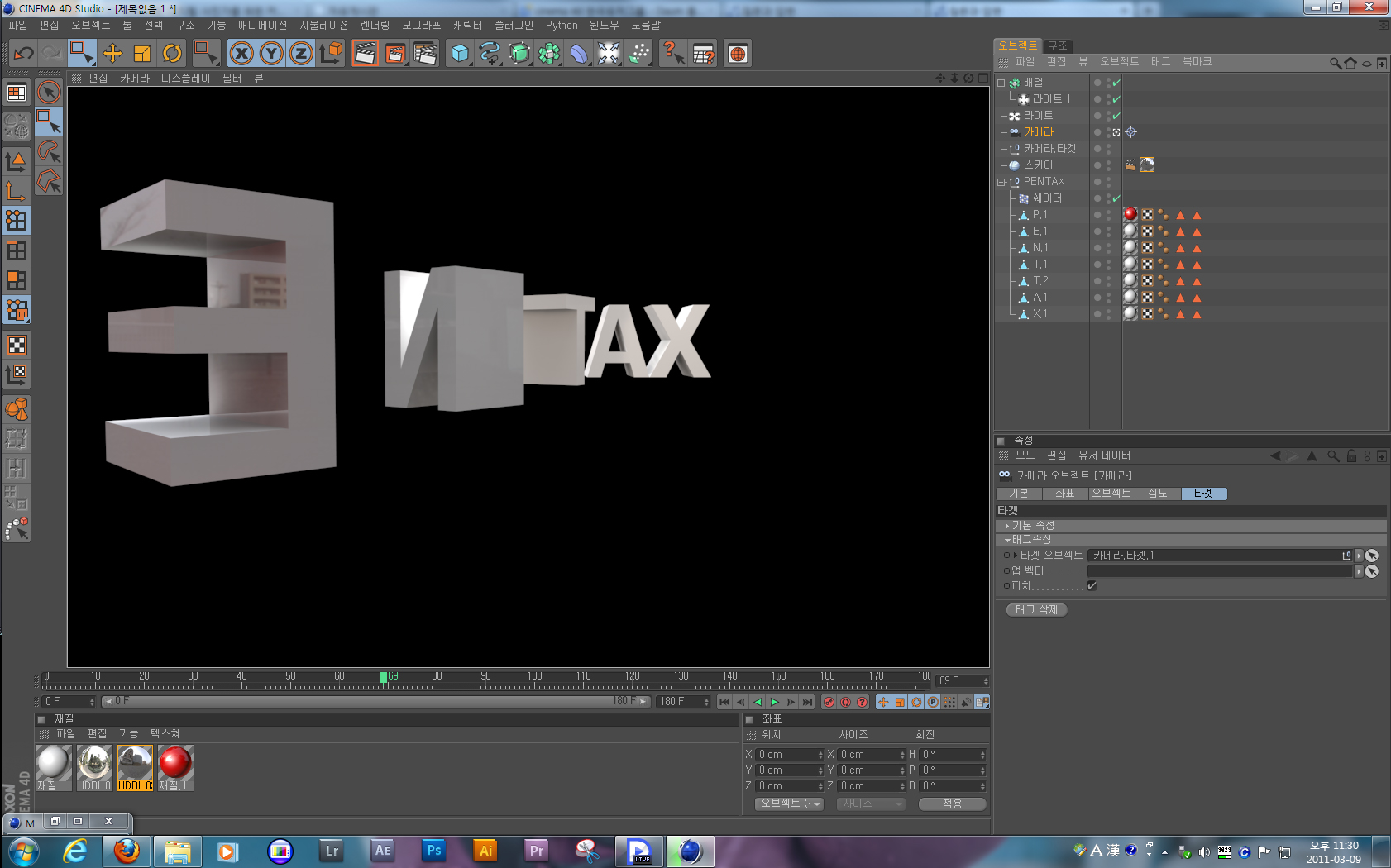This screenshot has height=868, width=1391.
Task: Toggle the green check of 라이트.1
Action: coord(1116,99)
